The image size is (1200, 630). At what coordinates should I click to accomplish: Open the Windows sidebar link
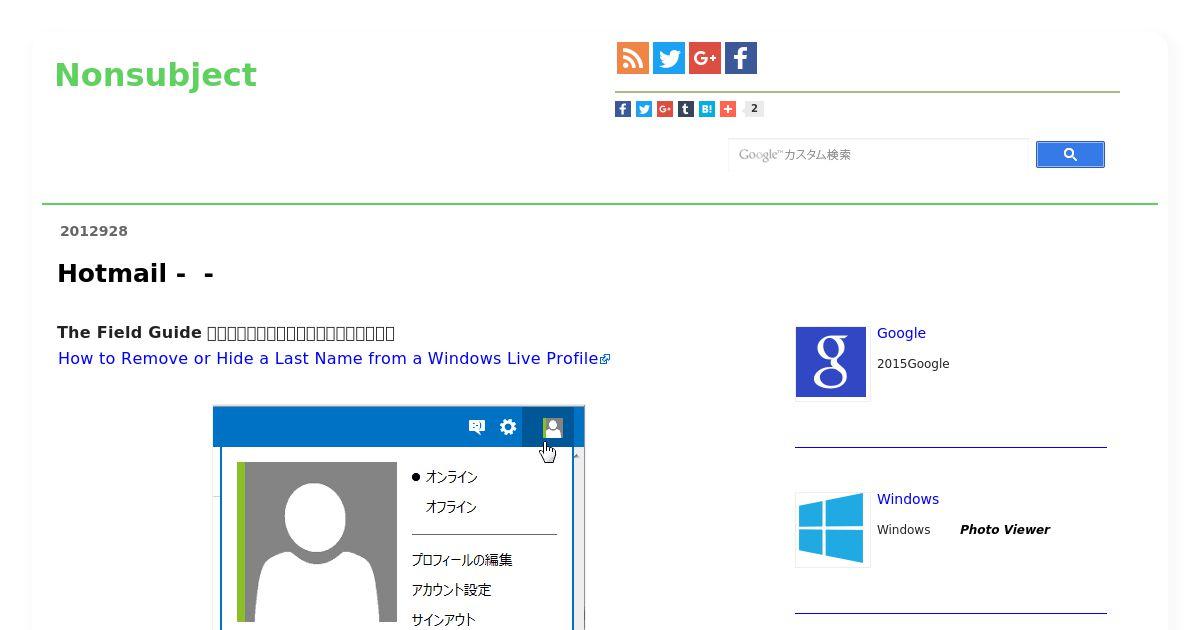908,499
